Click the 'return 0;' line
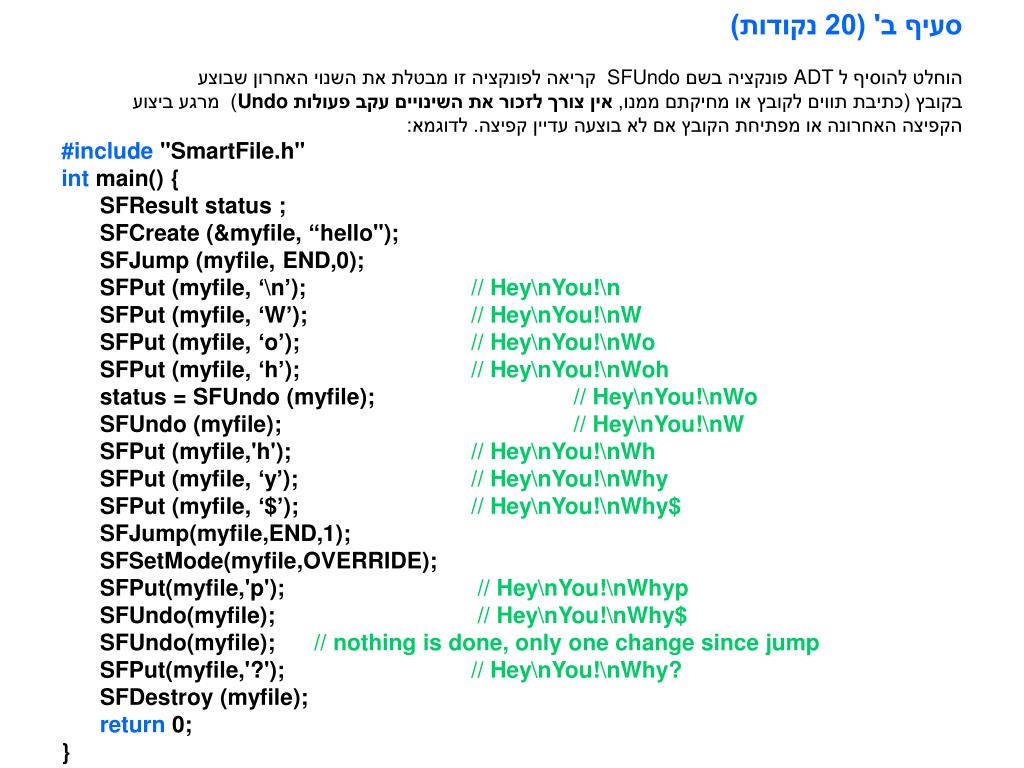The image size is (1024, 768). [x=146, y=725]
